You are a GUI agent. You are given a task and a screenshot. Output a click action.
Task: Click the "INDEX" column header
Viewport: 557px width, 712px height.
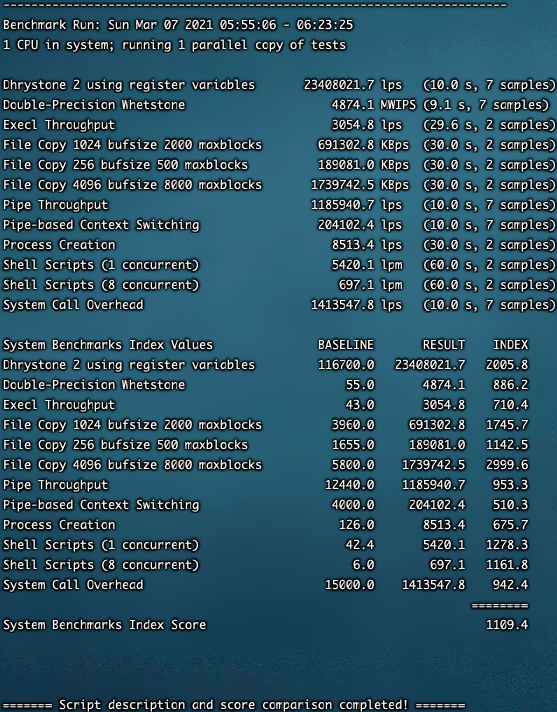[510, 345]
